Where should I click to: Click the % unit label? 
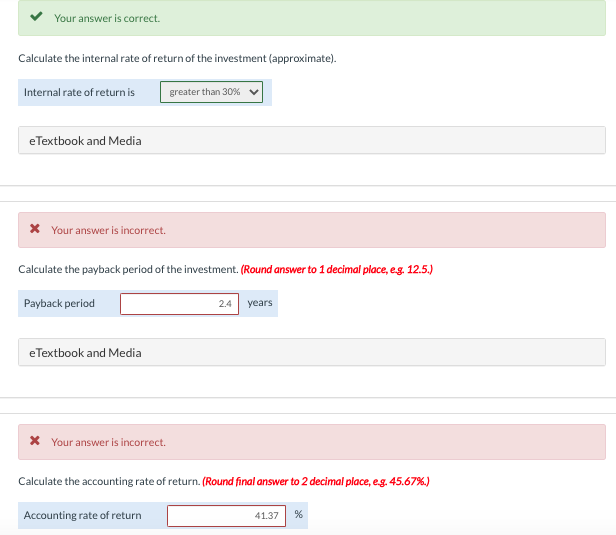(299, 515)
